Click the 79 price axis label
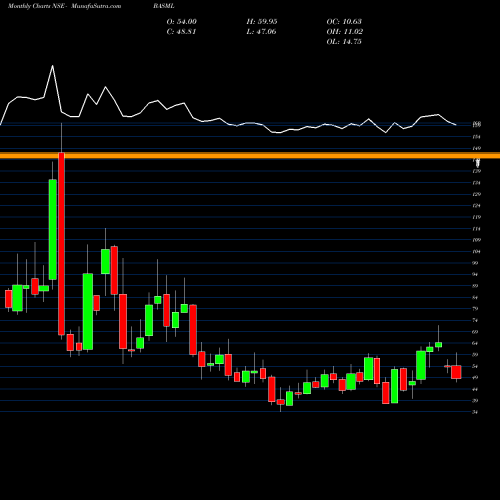The height and width of the screenshot is (500, 500). [476, 309]
